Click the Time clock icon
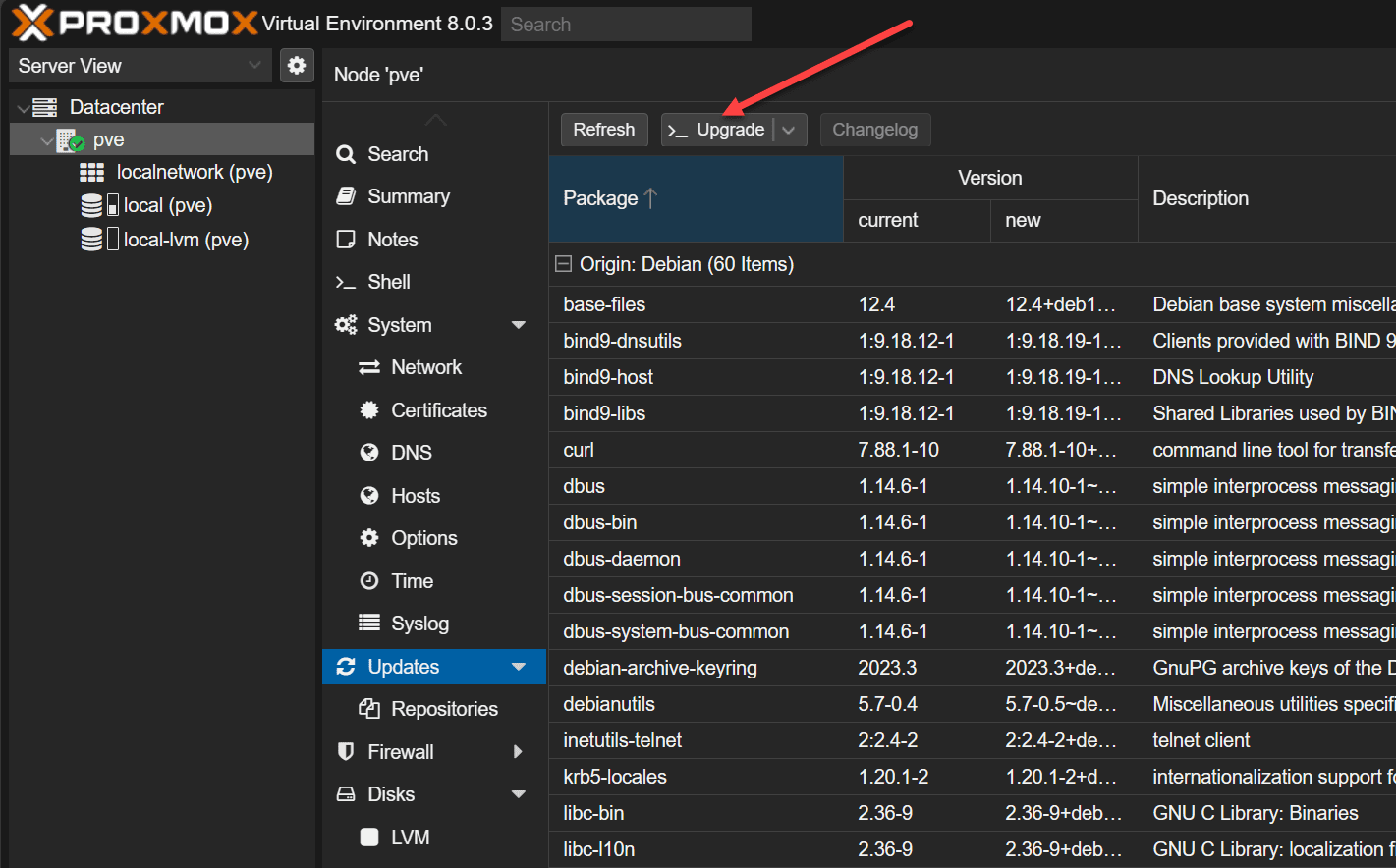The image size is (1396, 868). pyautogui.click(x=369, y=581)
